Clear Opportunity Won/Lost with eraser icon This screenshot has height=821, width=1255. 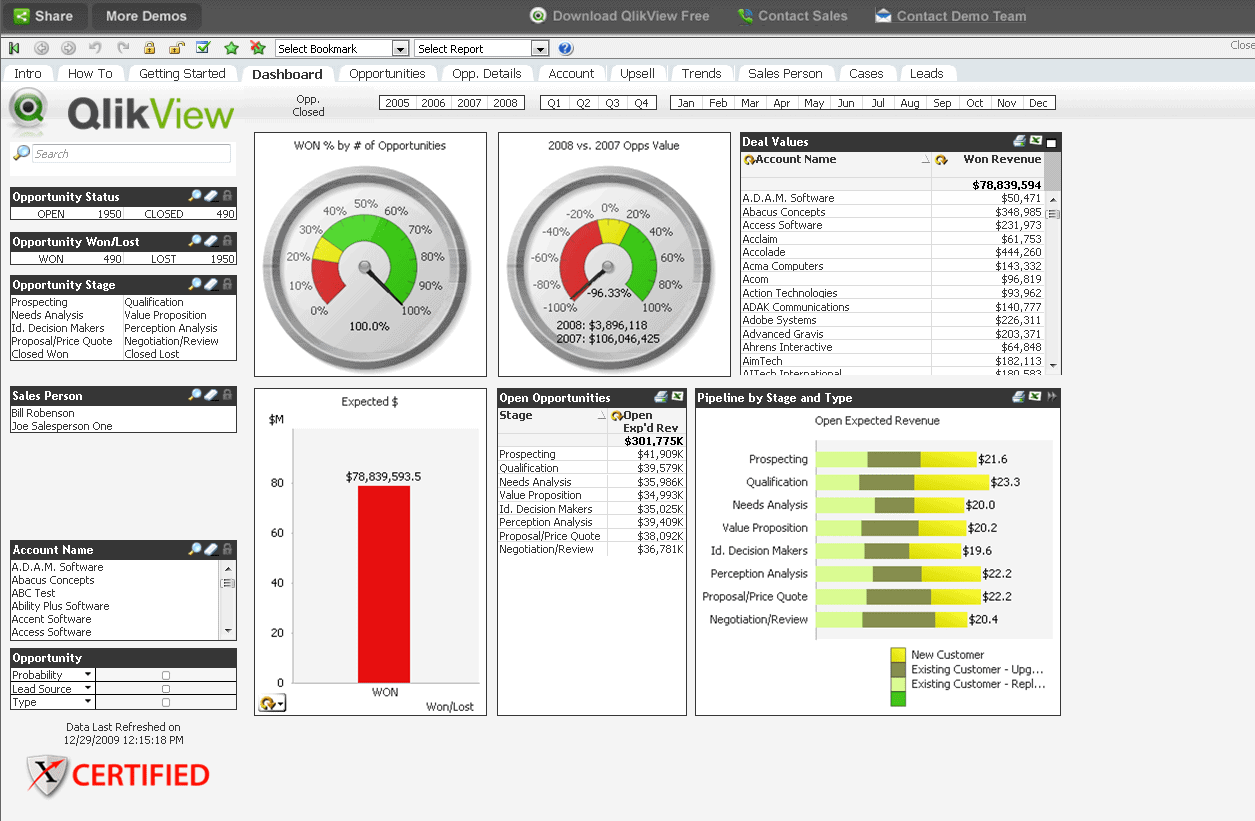click(x=211, y=241)
